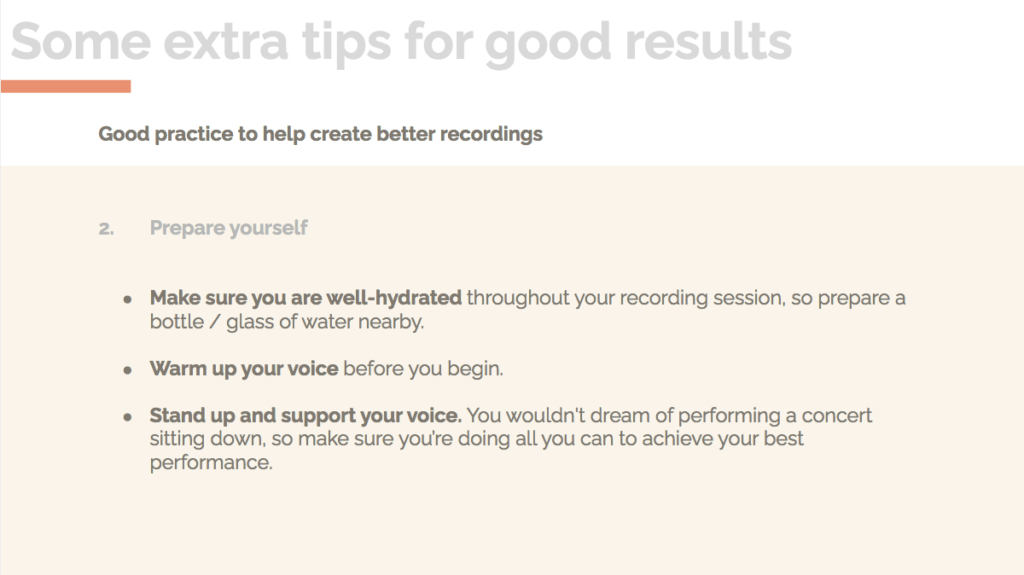This screenshot has height=575, width=1024.
Task: Click the word "results" in the title
Action: (x=708, y=42)
